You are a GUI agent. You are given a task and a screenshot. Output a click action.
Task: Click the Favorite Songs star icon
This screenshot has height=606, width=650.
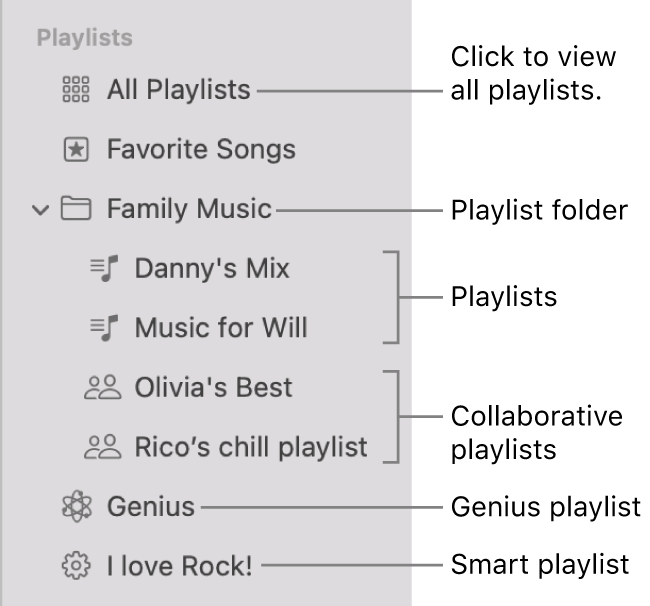(76, 150)
